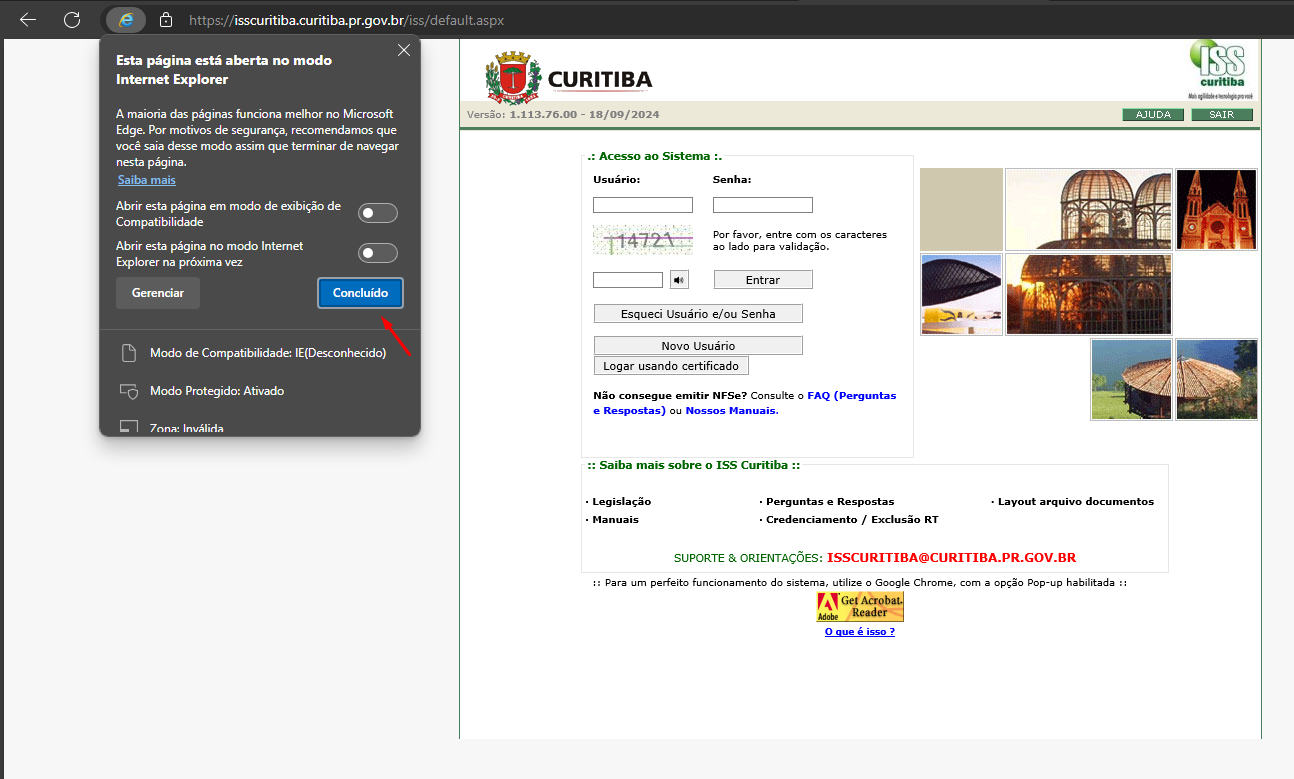Image resolution: width=1294 pixels, height=779 pixels.
Task: Click the Get Acrobat Reader badge
Action: tap(860, 607)
